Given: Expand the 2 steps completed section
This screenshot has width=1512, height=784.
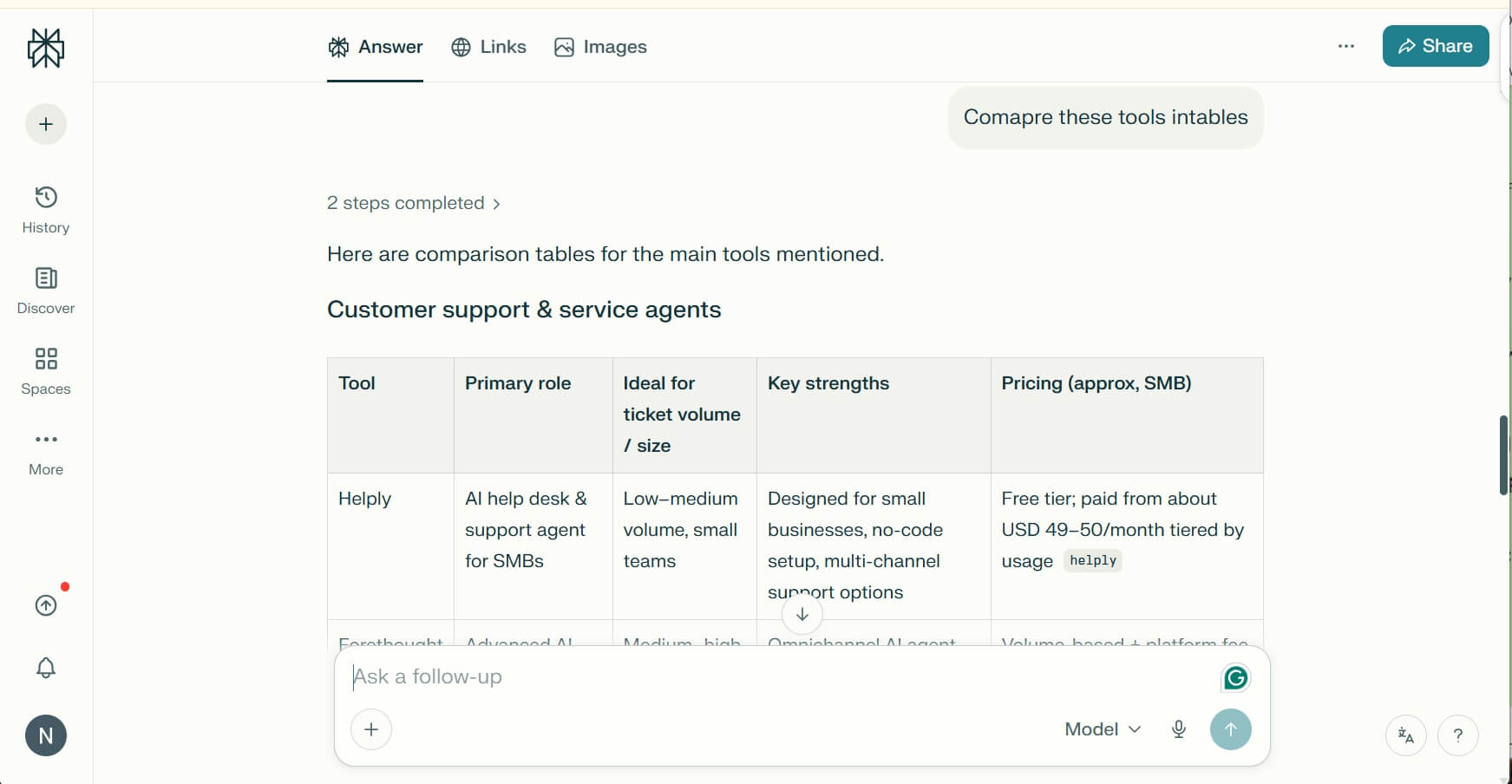Looking at the screenshot, I should pos(414,203).
